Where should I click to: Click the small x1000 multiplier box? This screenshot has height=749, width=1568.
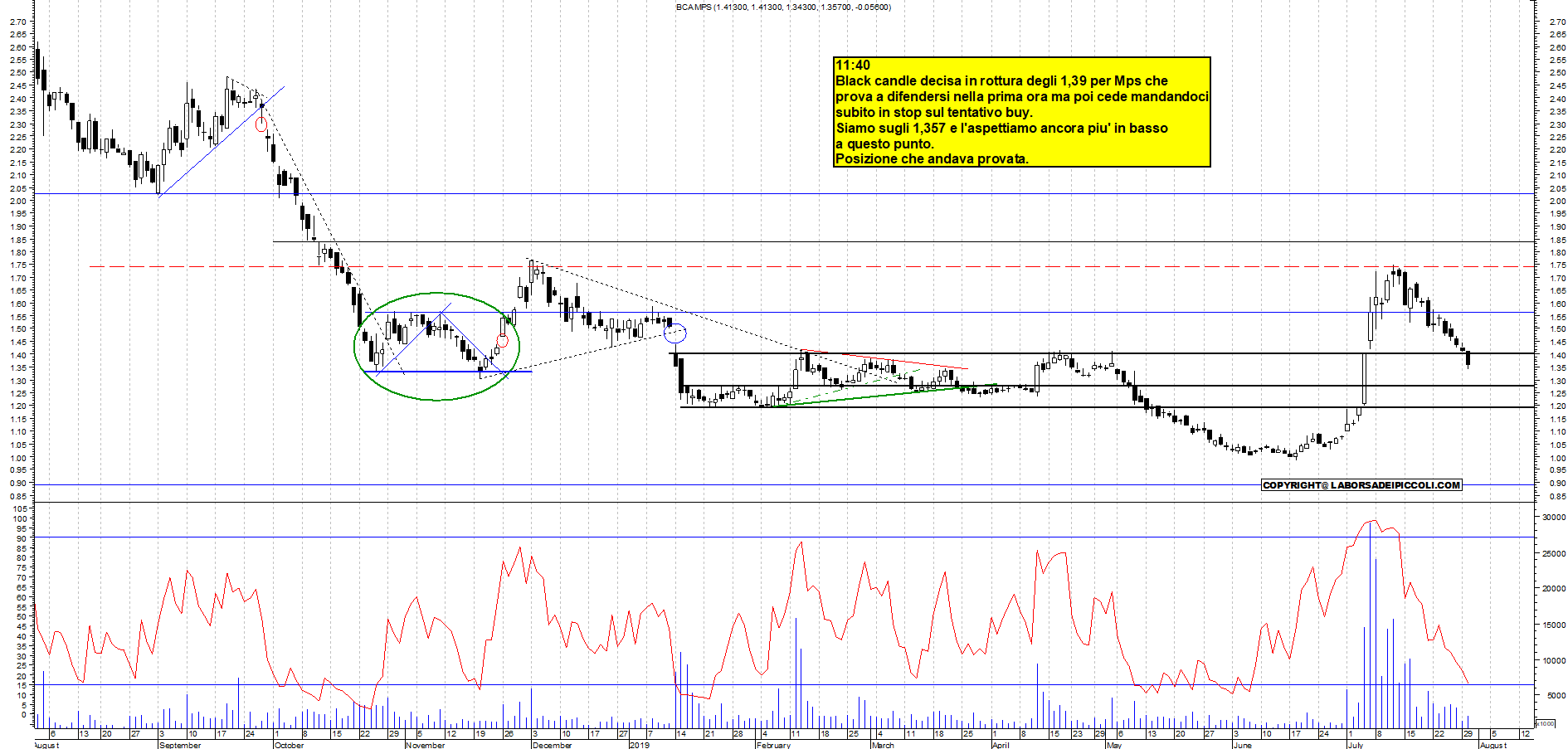1545,723
